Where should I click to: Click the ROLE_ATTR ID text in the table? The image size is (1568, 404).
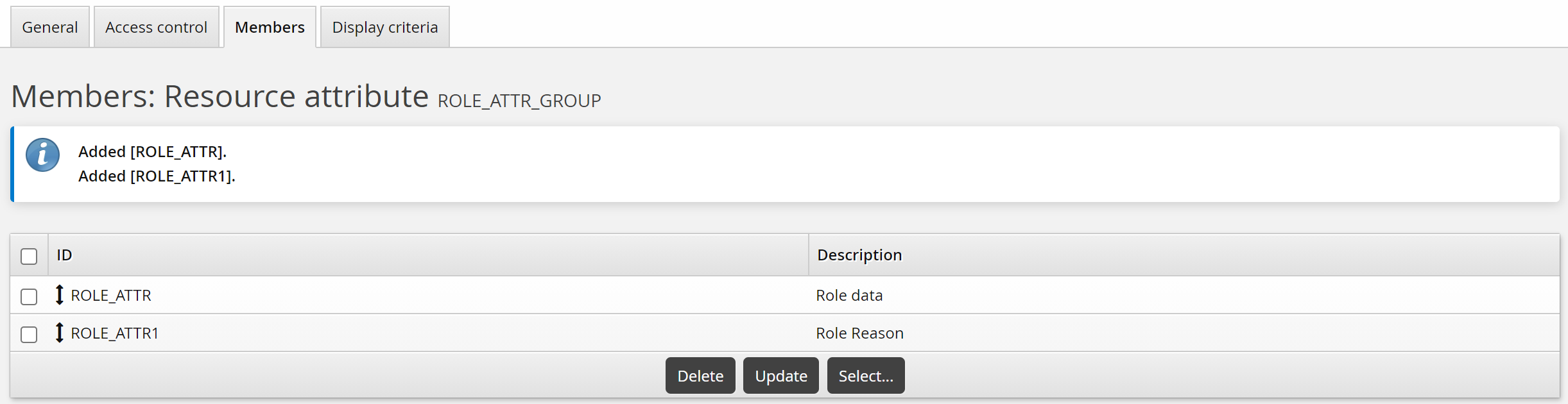[111, 296]
